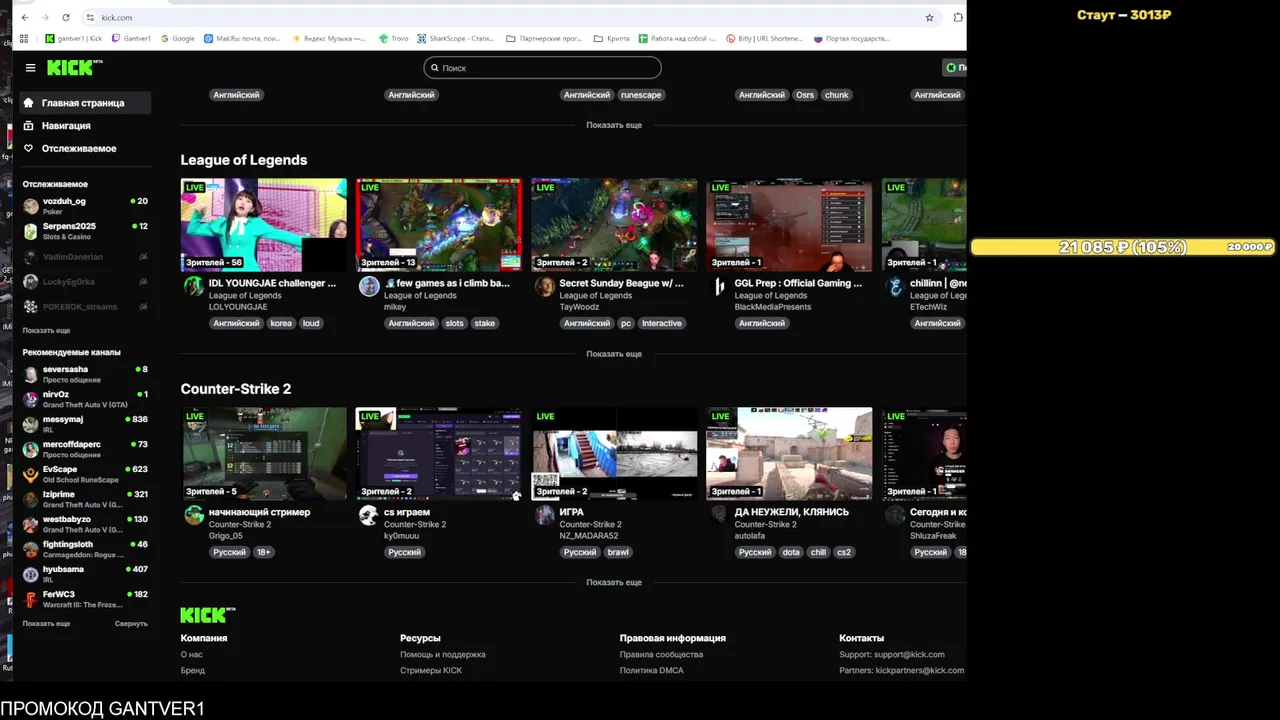Click the browser forward arrow
Viewport: 1280px width, 720px height.
point(45,17)
